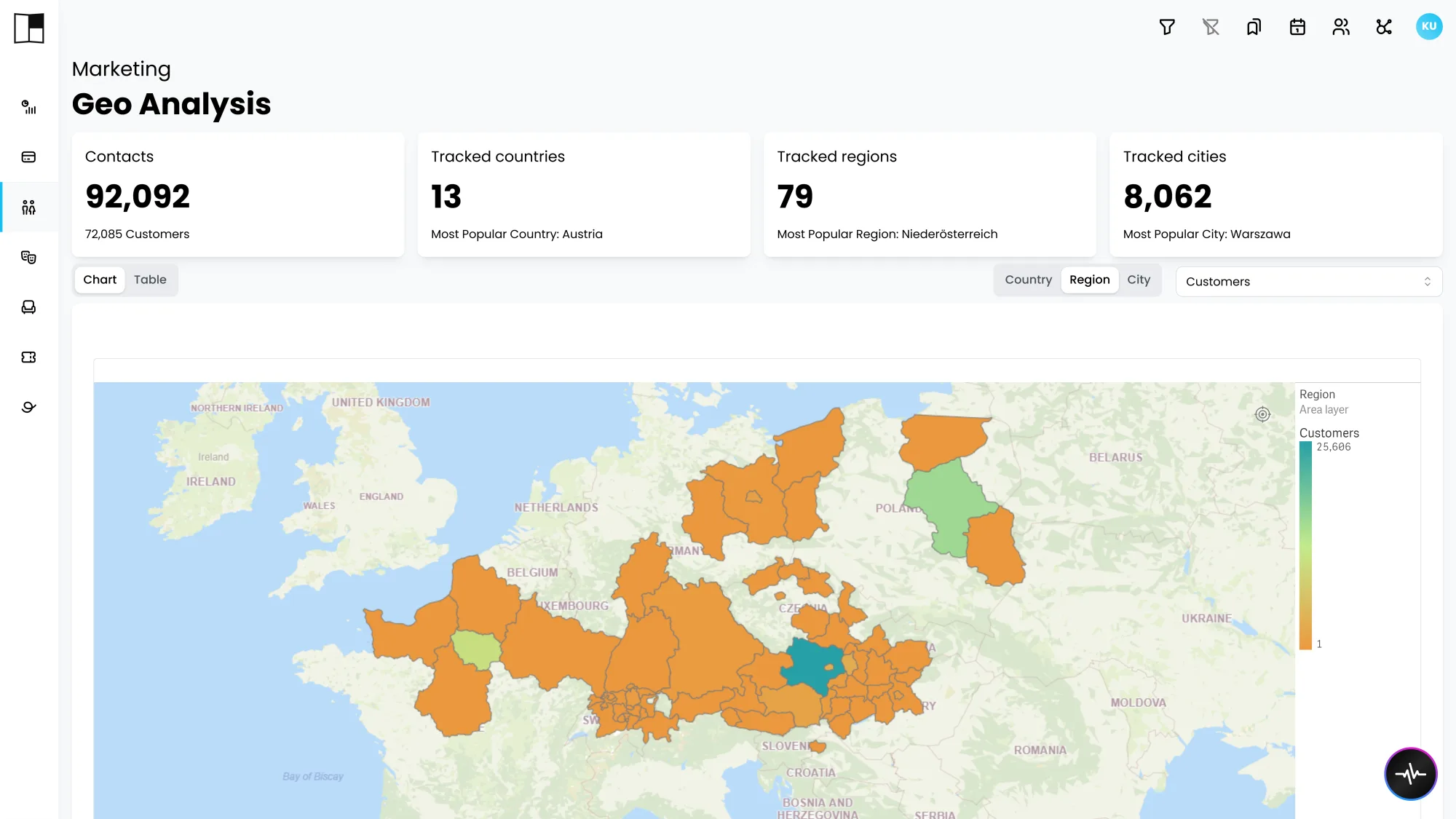
Task: Click the ROMANIA label on the map
Action: point(1040,750)
